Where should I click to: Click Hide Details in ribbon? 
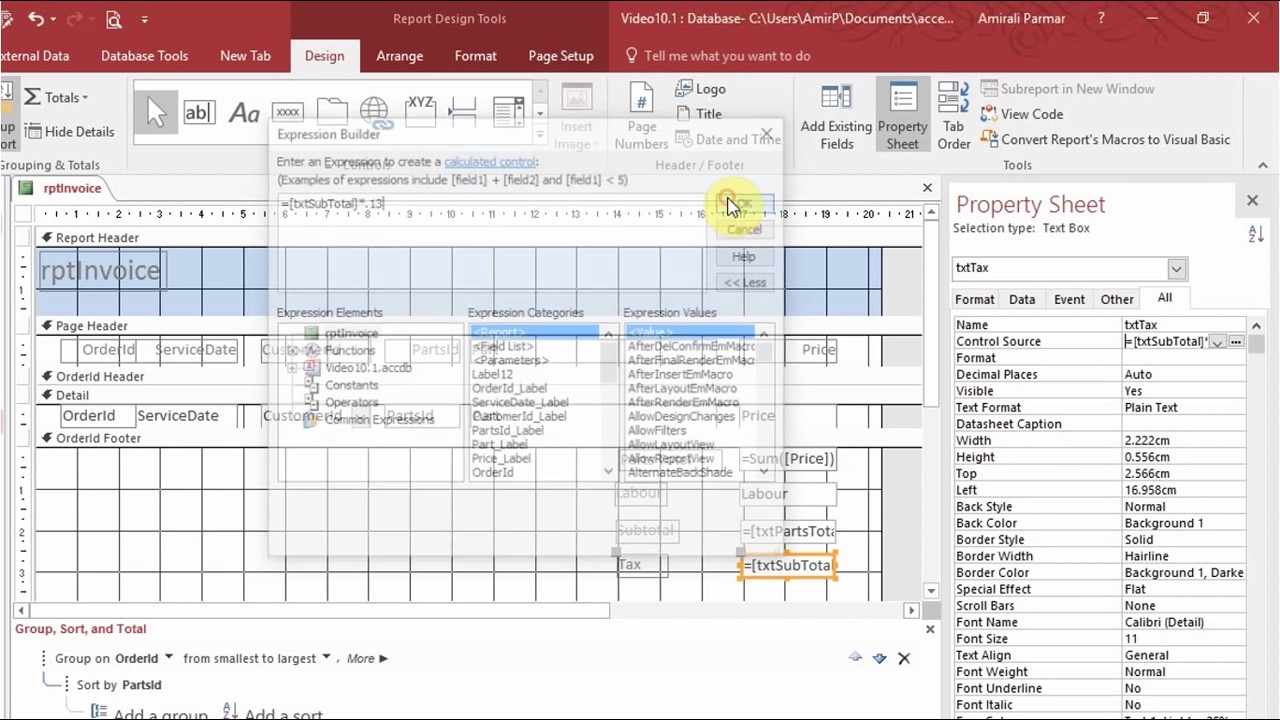click(69, 131)
